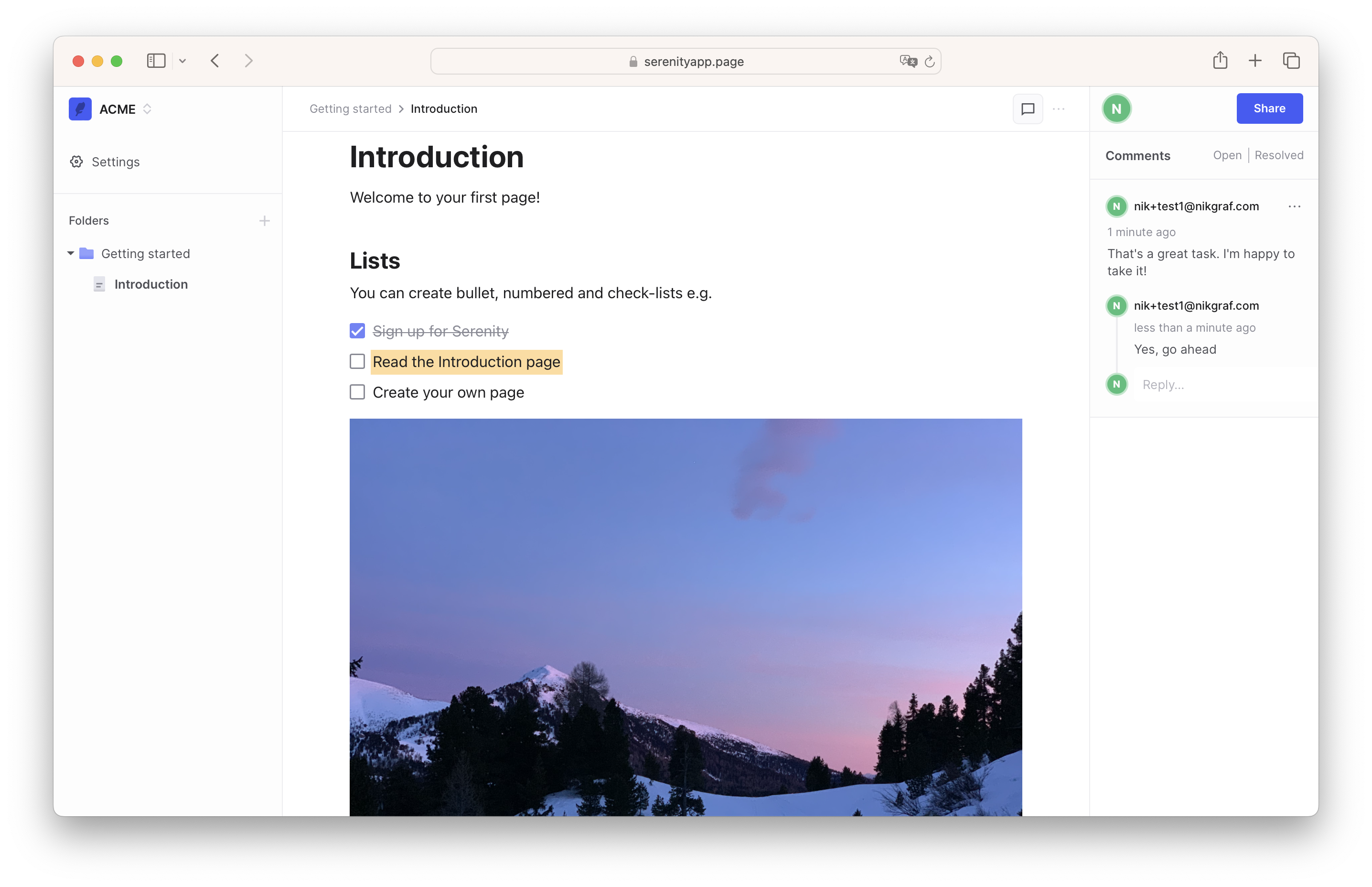Open Safari sidebar dropdown chevron
This screenshot has width=1372, height=887.
[x=182, y=61]
